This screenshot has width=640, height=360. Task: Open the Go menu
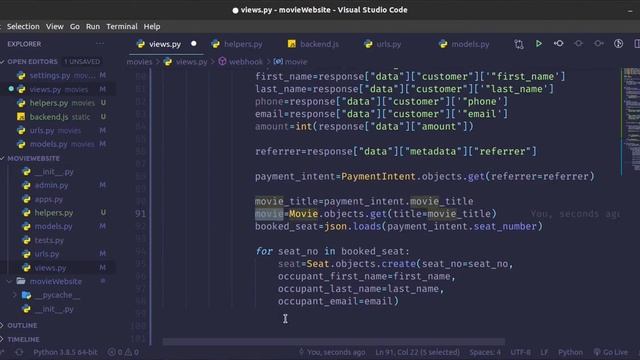point(75,27)
